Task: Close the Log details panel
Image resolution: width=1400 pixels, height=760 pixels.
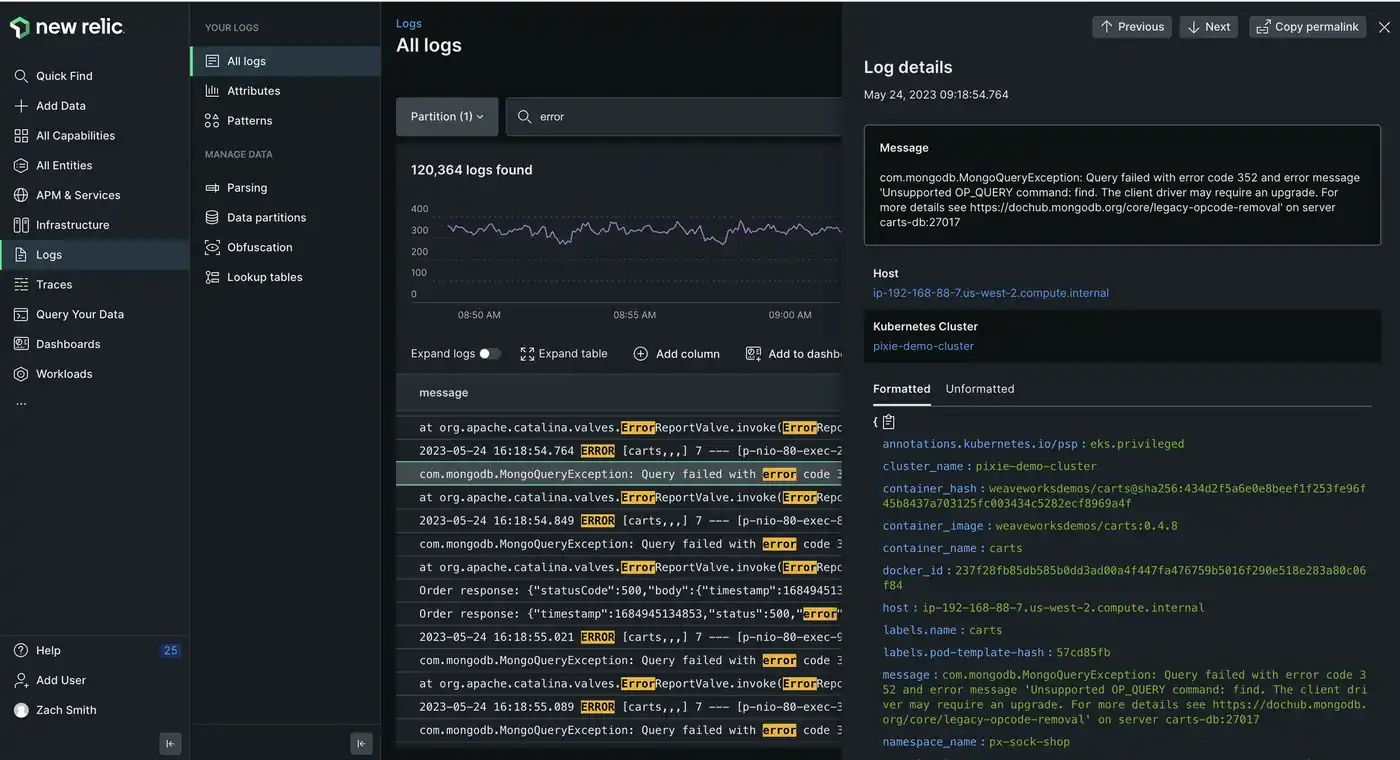Action: click(1384, 27)
